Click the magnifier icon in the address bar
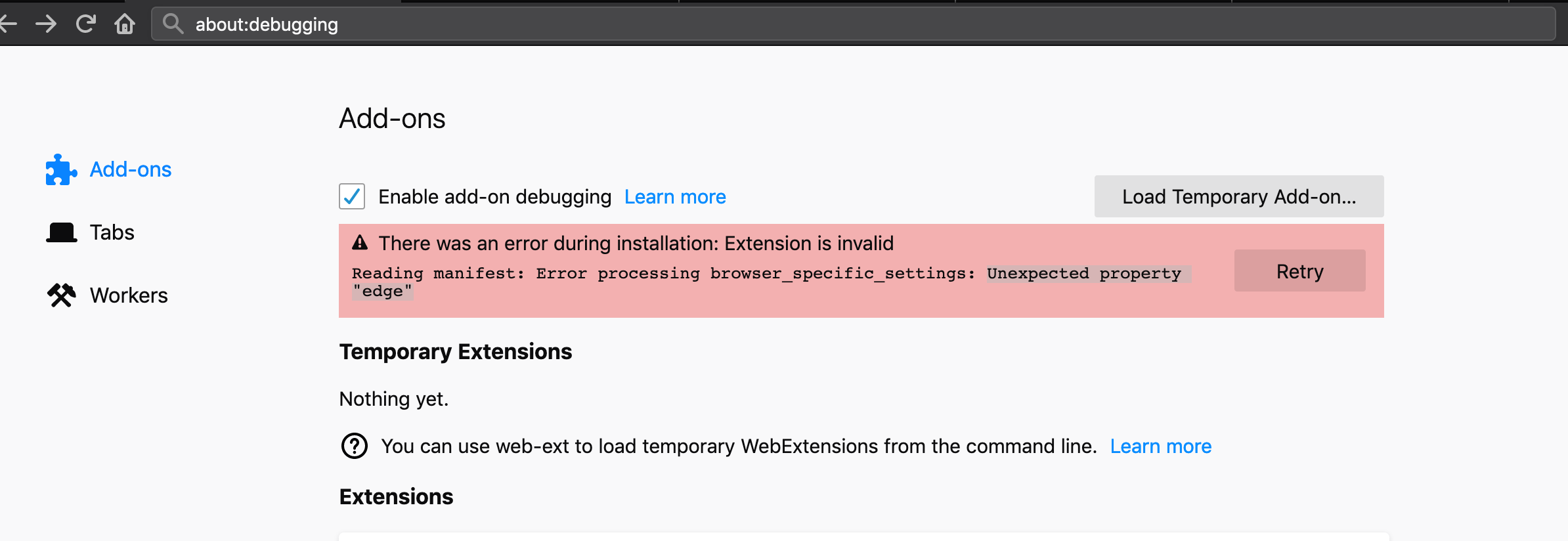 173,24
